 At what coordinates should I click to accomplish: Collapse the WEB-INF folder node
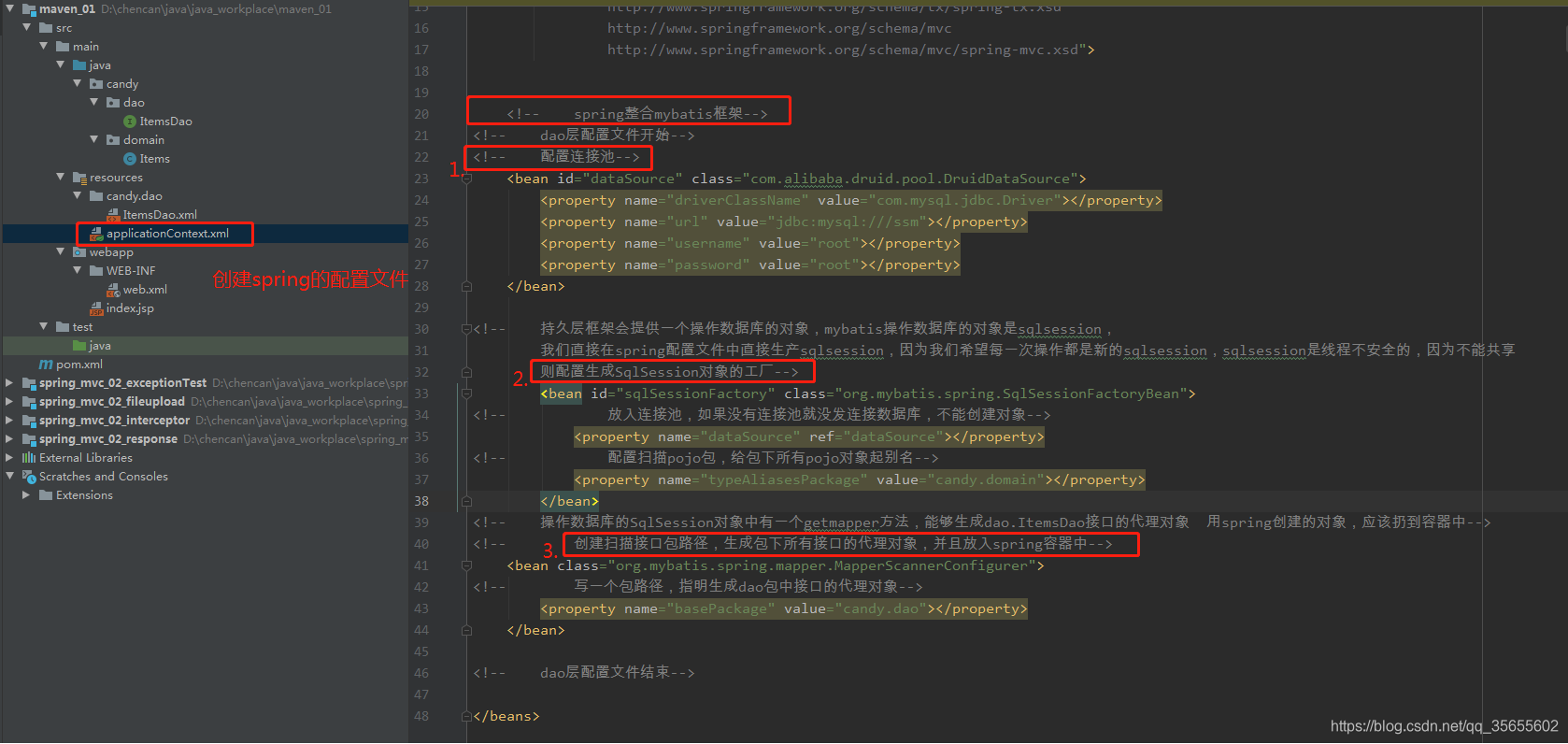click(77, 270)
